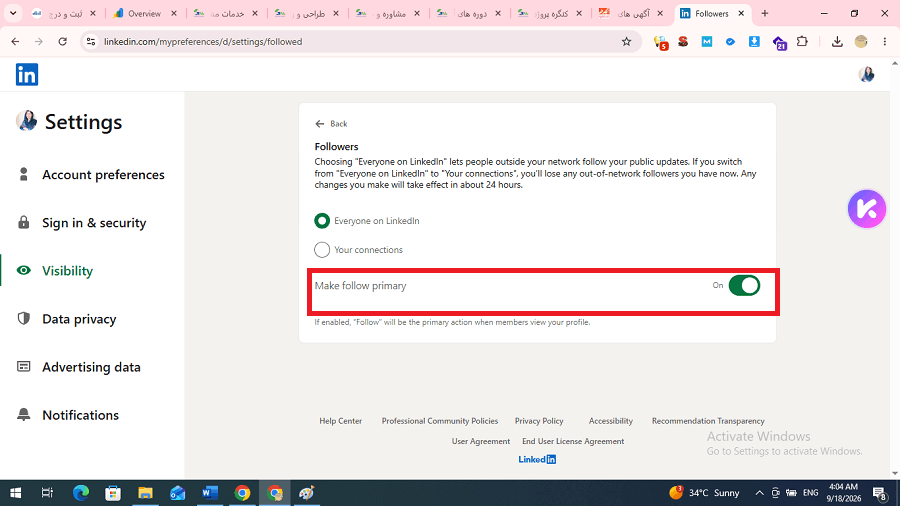This screenshot has height=506, width=900.
Task: Turn off the Make follow primary toggle
Action: click(x=744, y=285)
